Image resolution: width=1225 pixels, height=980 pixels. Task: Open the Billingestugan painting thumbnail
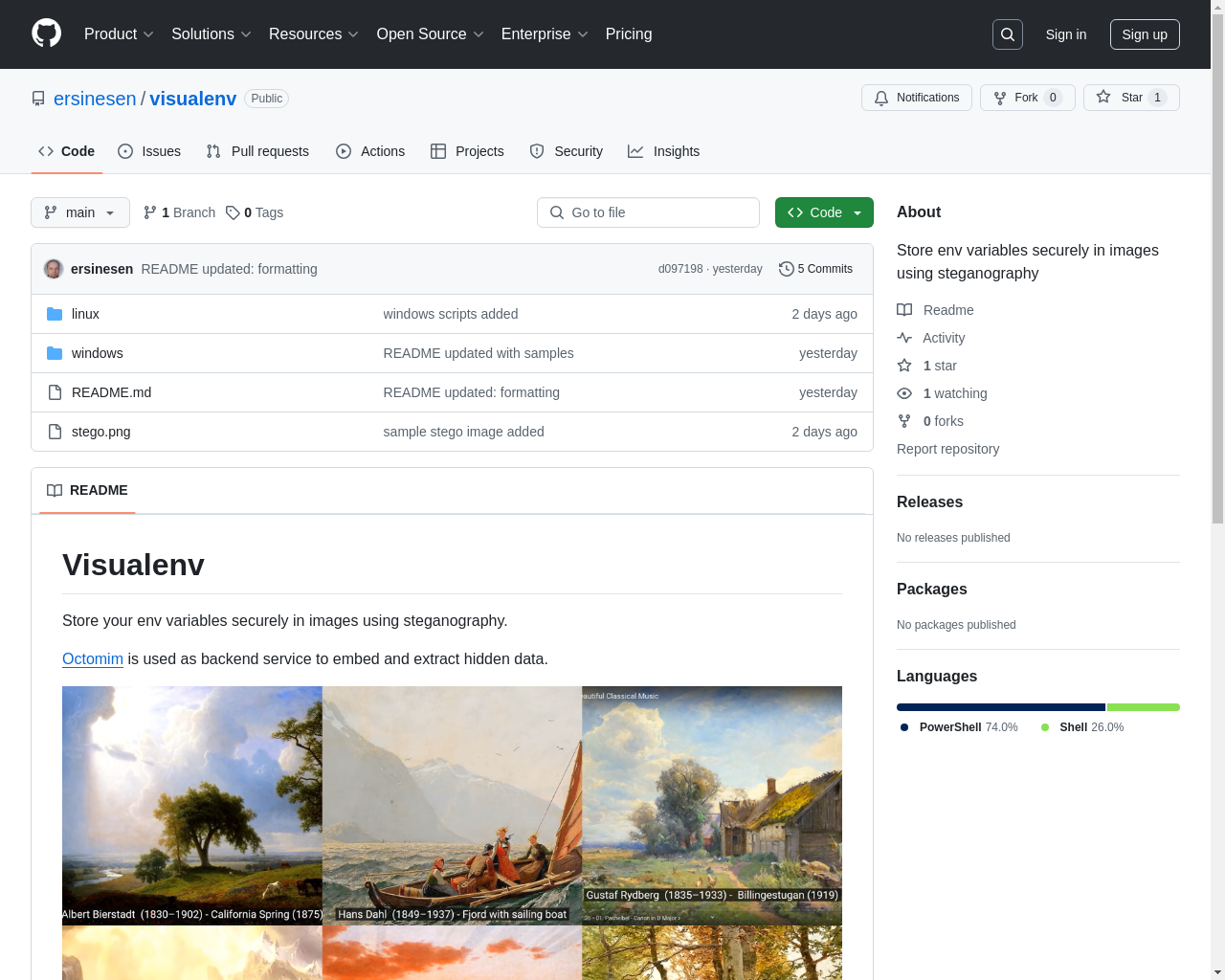coord(712,805)
